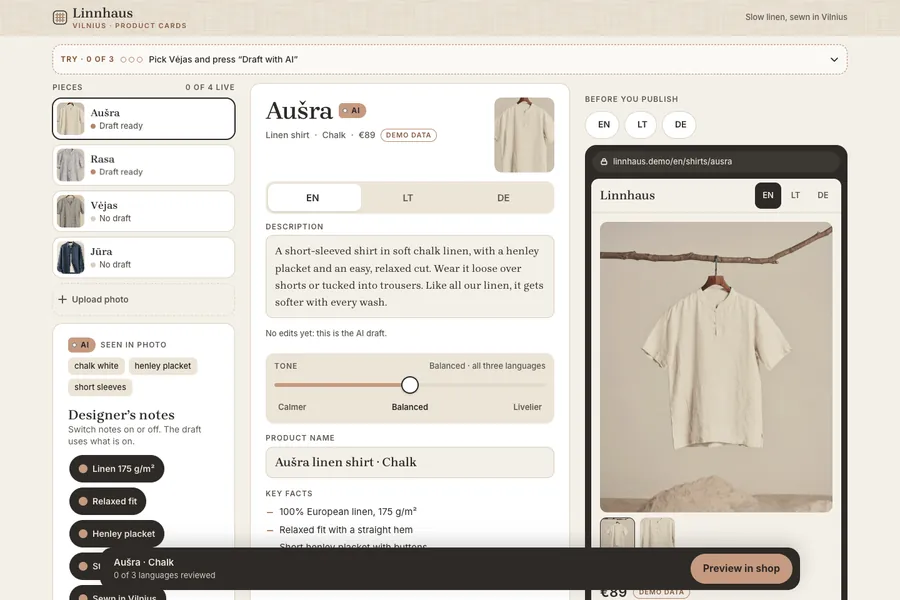The height and width of the screenshot is (600, 900).
Task: Click the Product name input field
Action: [410, 462]
